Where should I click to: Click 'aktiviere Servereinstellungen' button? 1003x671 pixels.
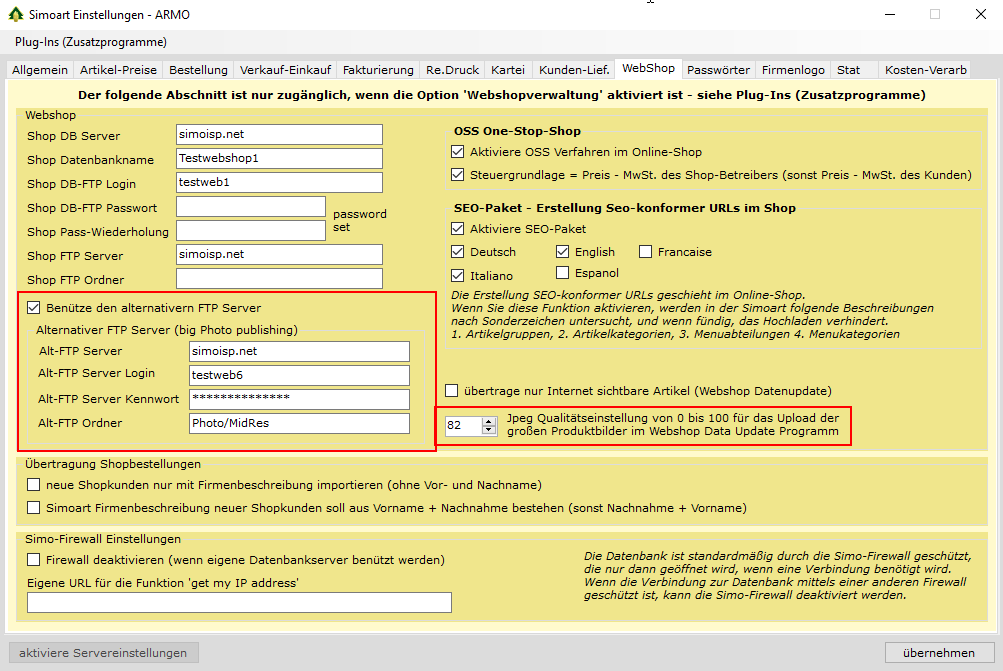103,653
